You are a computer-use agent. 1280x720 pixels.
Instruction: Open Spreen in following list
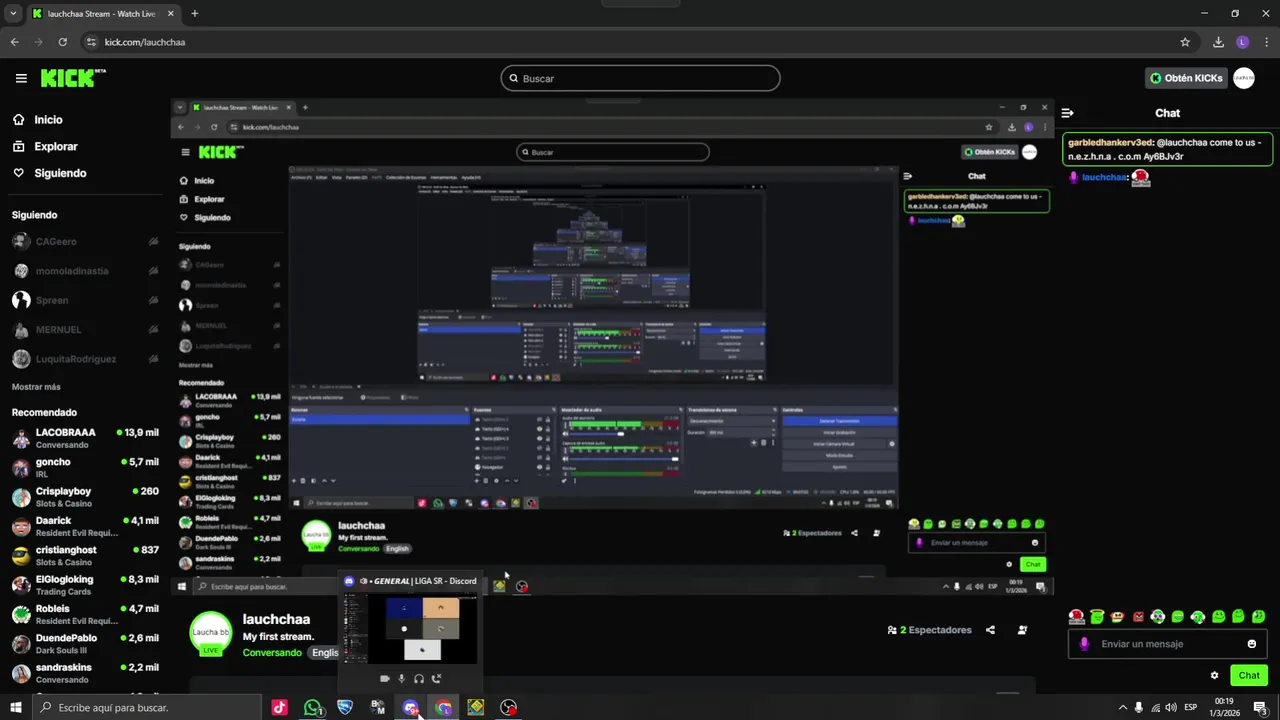85,300
